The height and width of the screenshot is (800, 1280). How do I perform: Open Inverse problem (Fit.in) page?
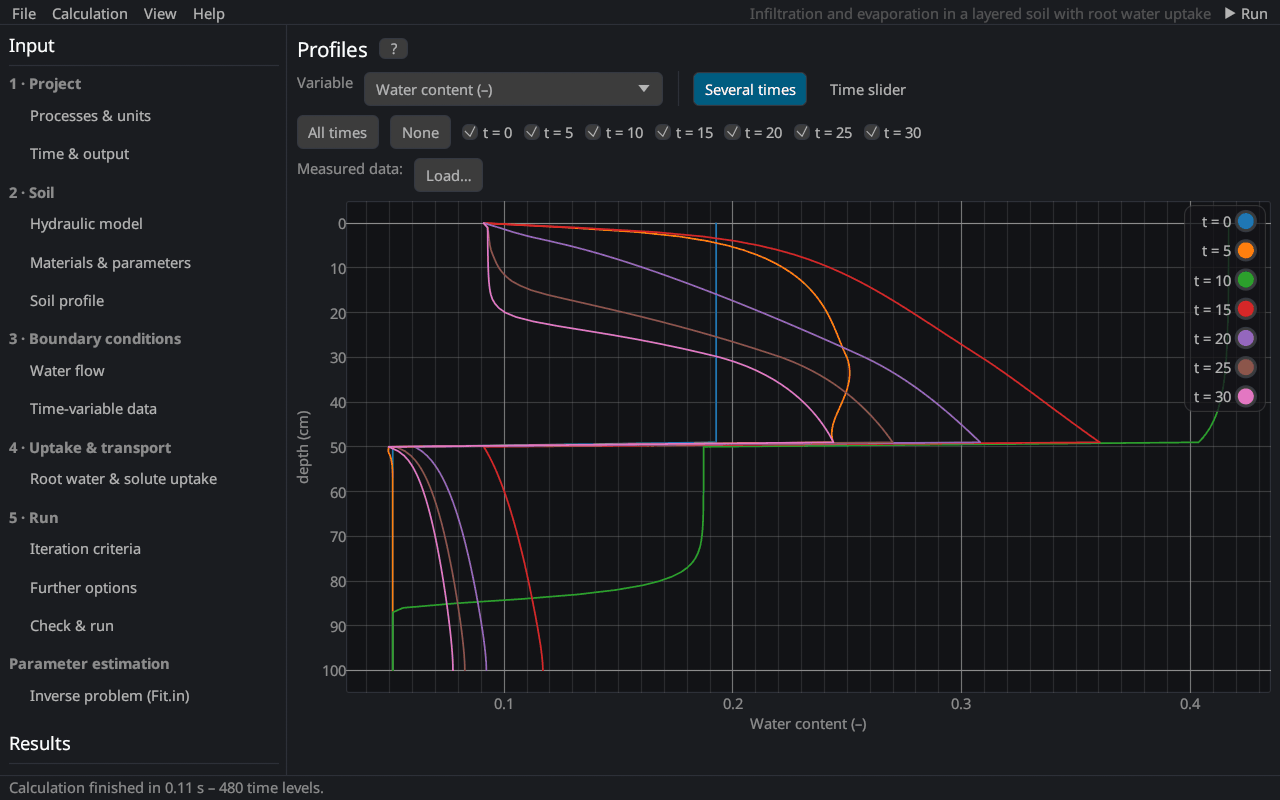tap(110, 695)
